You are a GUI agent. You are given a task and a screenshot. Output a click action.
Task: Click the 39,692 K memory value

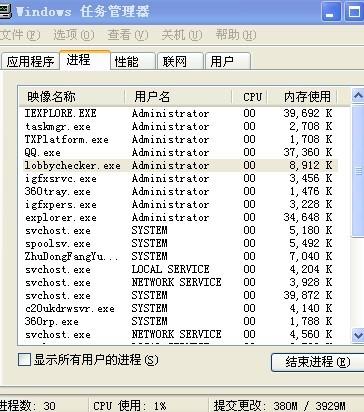(x=308, y=113)
